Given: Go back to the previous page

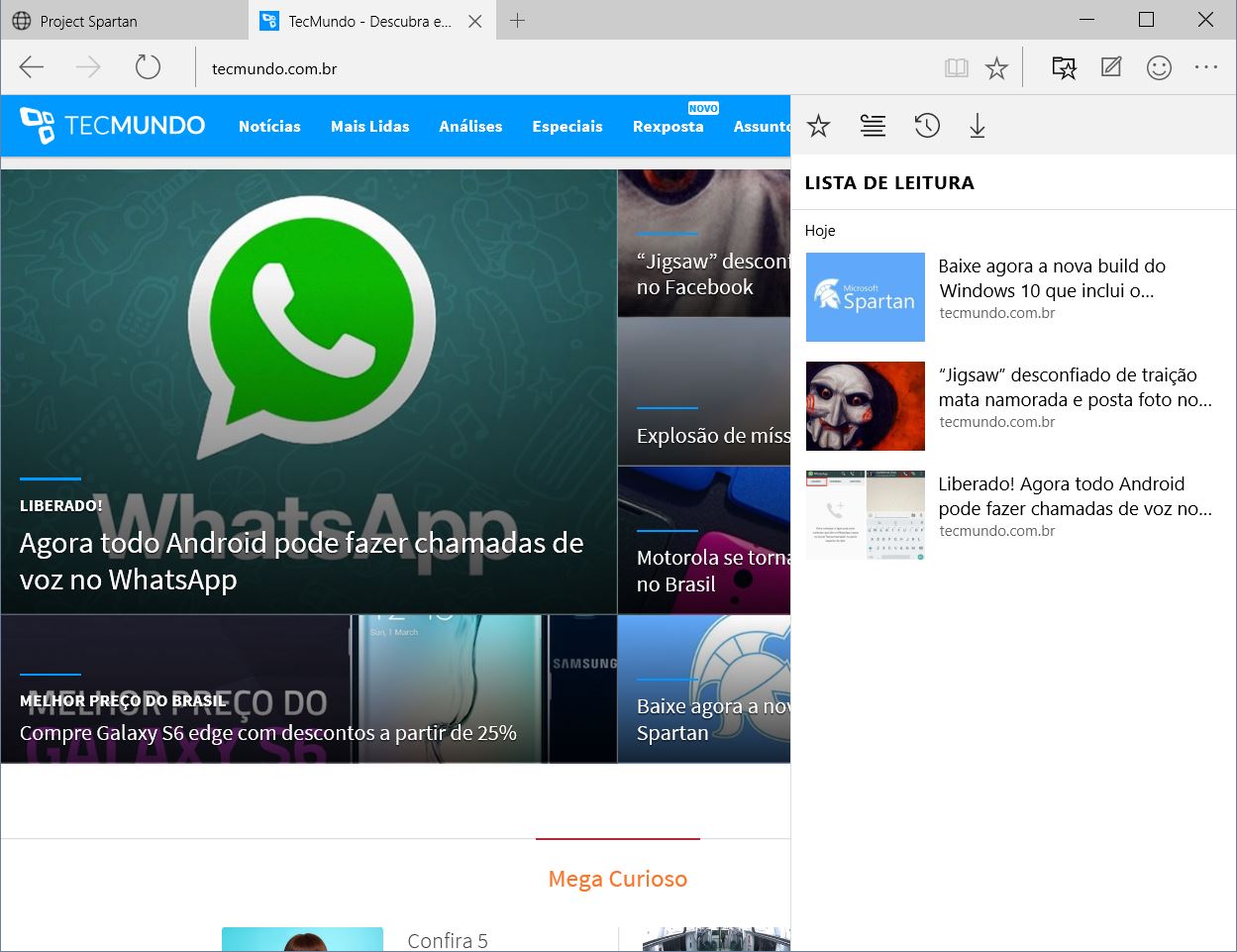Looking at the screenshot, I should [32, 67].
